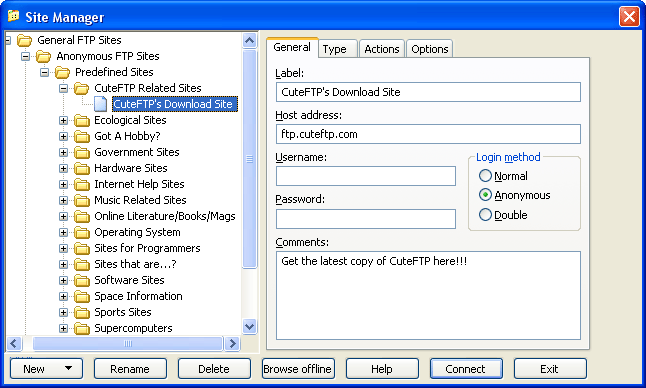This screenshot has width=646, height=388.
Task: Click the Sports Sites folder icon
Action: pyautogui.click(x=82, y=313)
